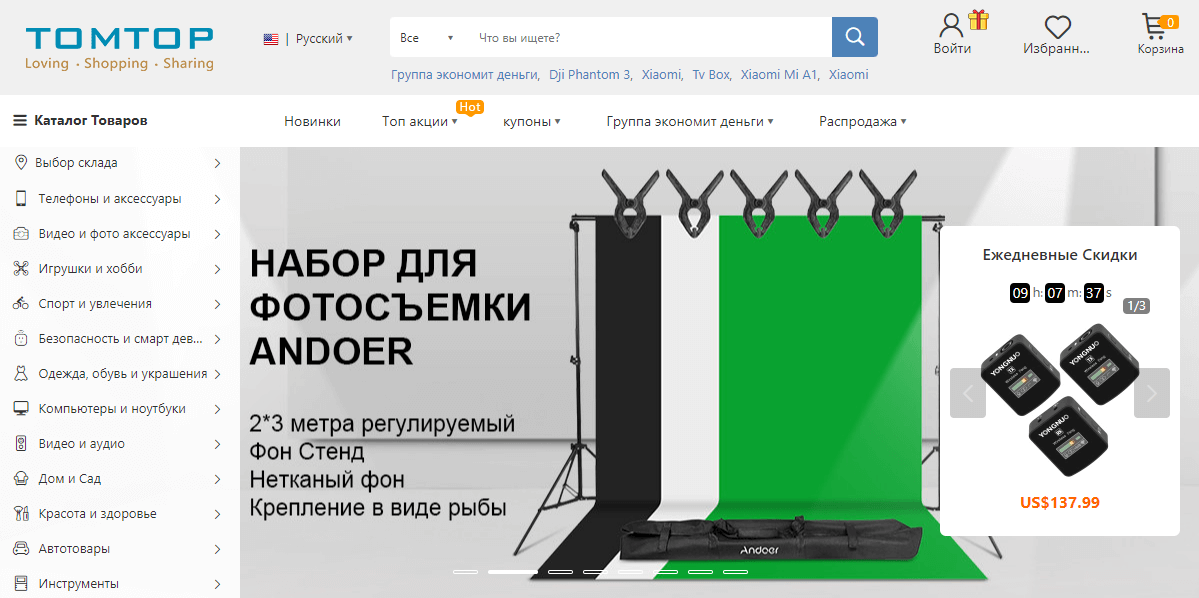Click the Tv Box search suggestion

click(x=712, y=75)
